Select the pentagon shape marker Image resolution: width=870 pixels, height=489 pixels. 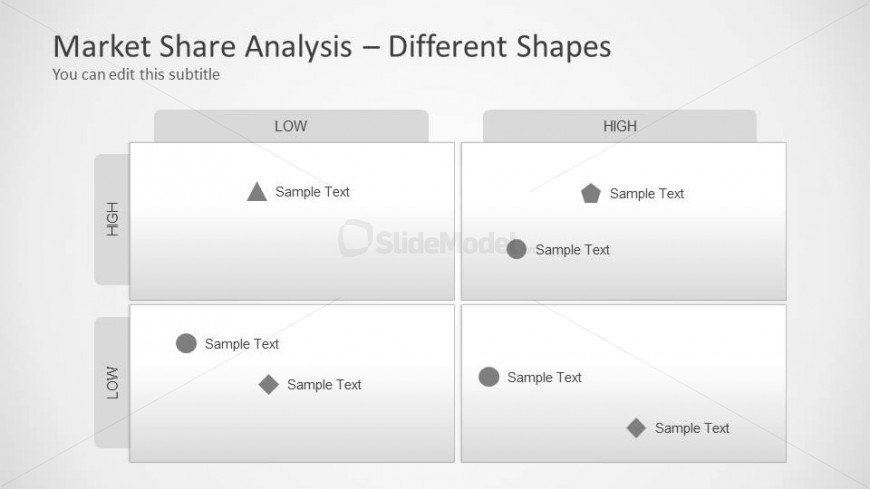[591, 194]
